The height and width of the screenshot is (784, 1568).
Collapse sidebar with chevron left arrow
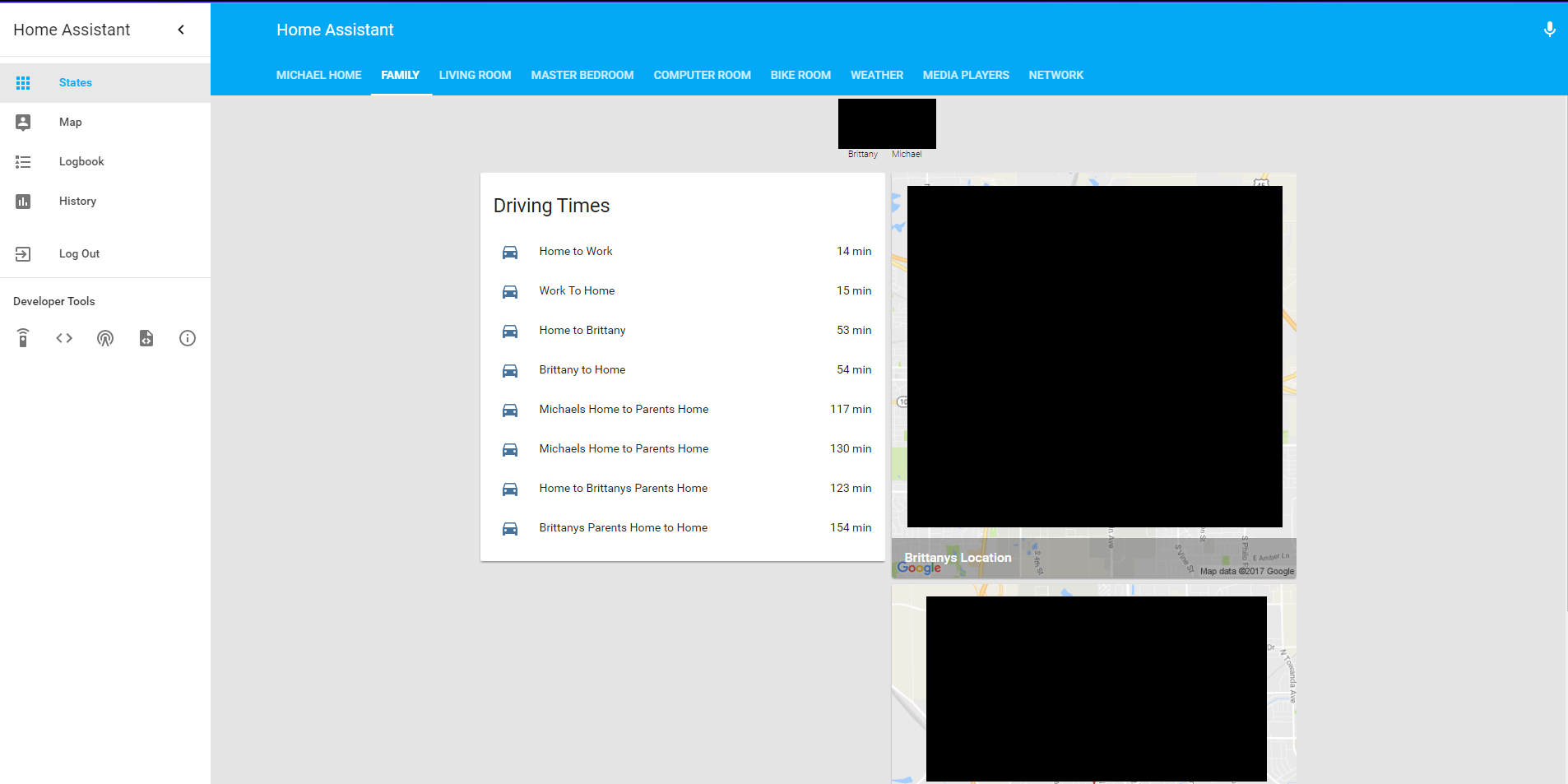(181, 30)
